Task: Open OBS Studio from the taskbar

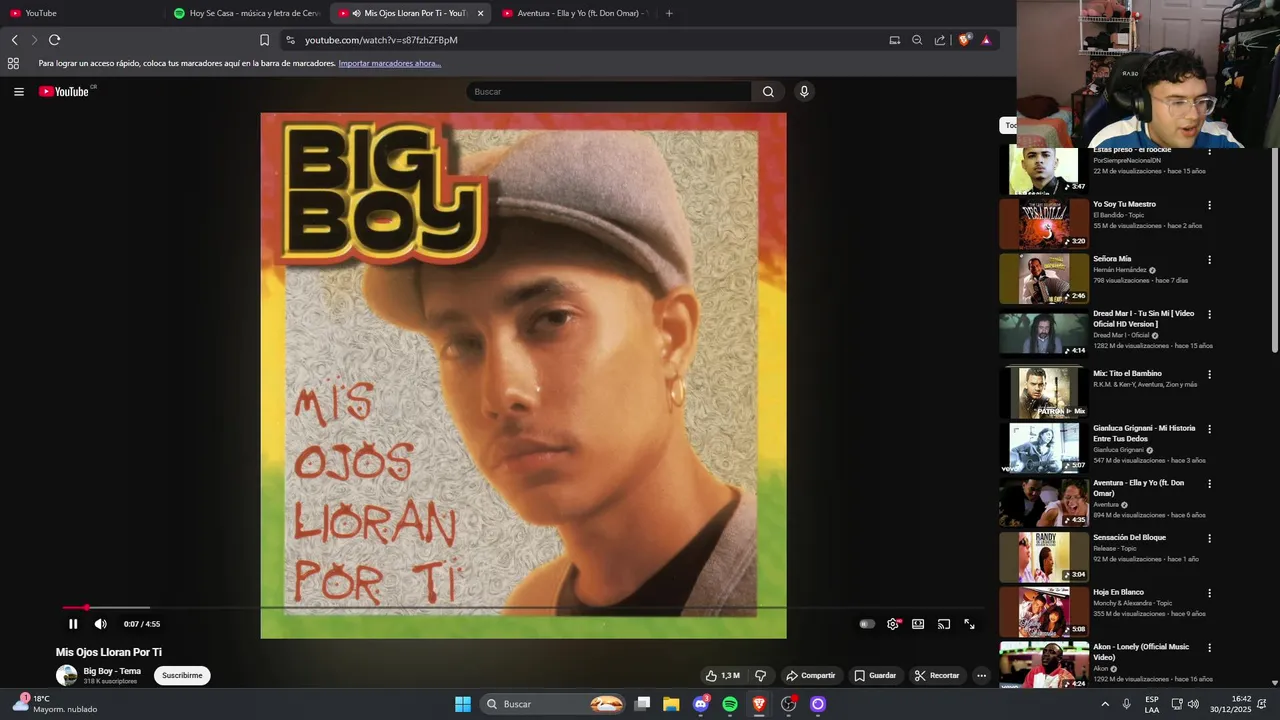Action: point(789,704)
